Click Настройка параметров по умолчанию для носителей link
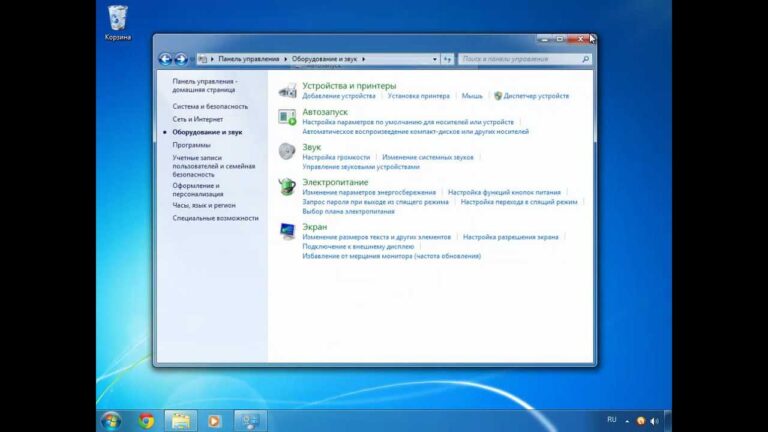Image resolution: width=768 pixels, height=432 pixels. click(x=408, y=122)
